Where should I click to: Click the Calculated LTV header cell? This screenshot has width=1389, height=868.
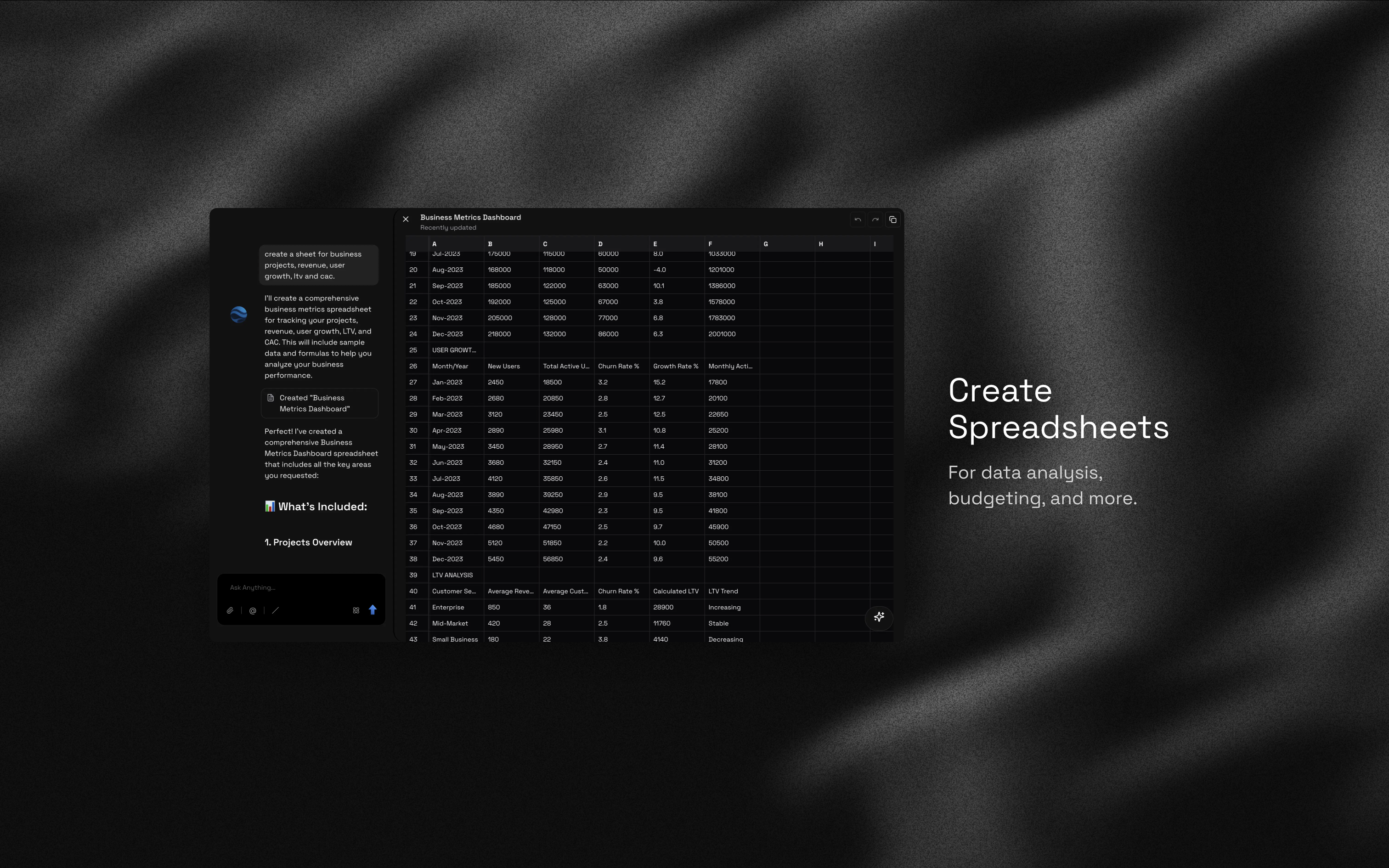[676, 592]
